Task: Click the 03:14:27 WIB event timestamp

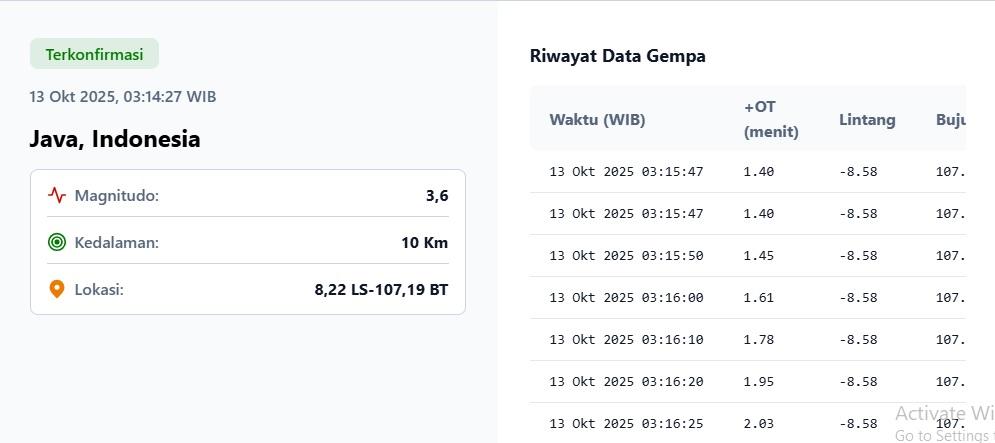Action: (x=123, y=97)
